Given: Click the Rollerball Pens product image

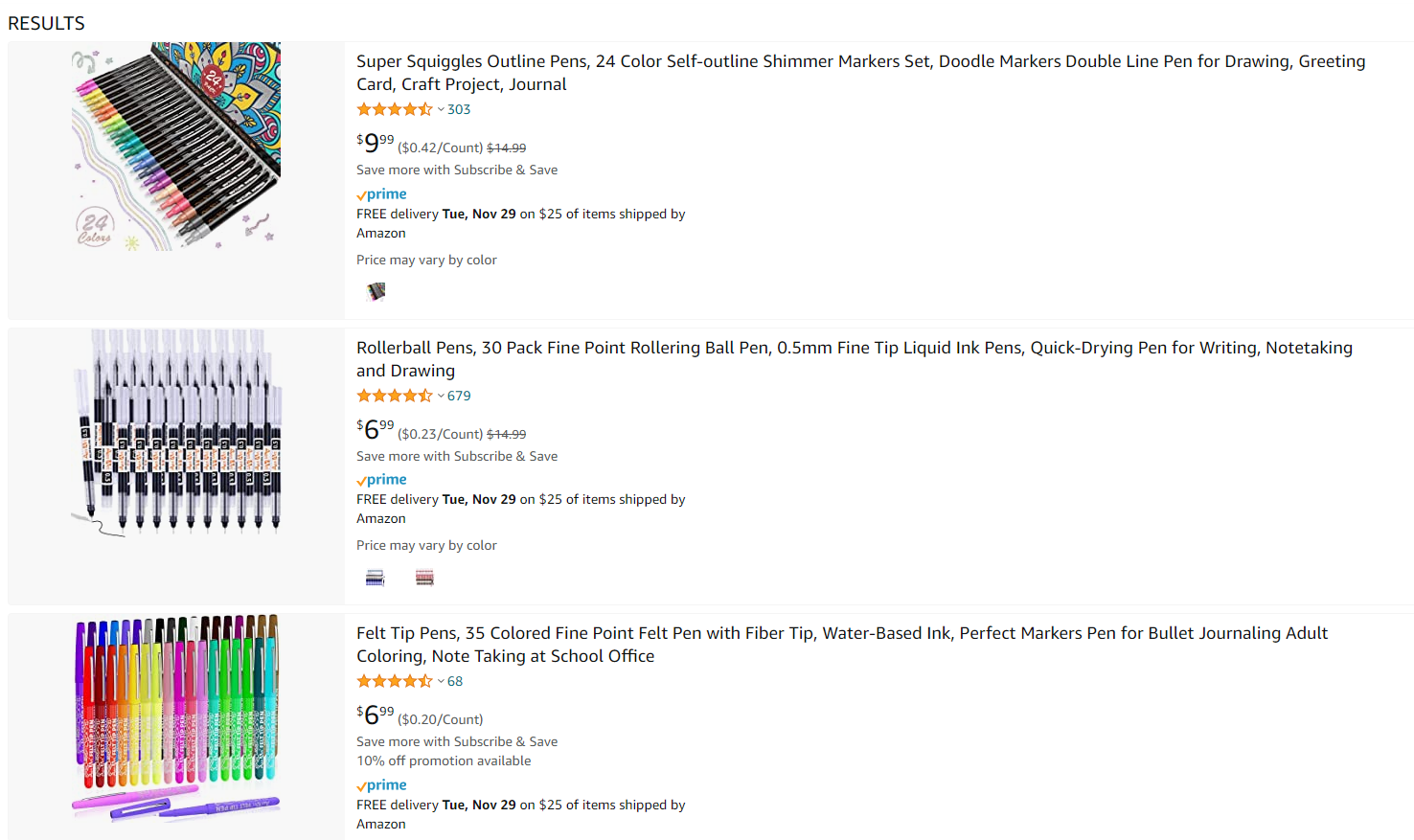Looking at the screenshot, I should pos(176,433).
